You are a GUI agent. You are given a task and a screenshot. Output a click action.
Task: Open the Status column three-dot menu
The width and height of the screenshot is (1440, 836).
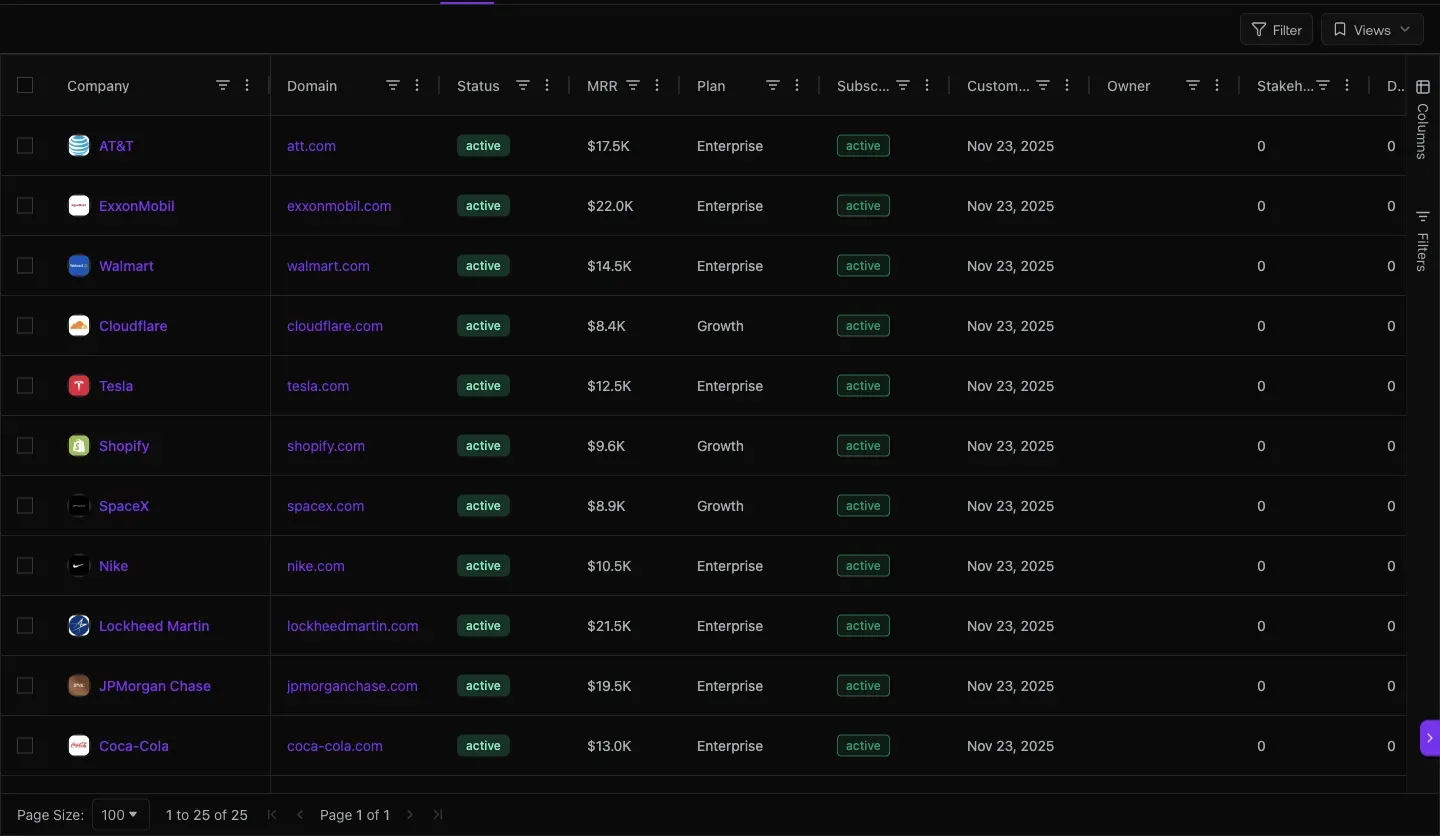pyautogui.click(x=547, y=86)
